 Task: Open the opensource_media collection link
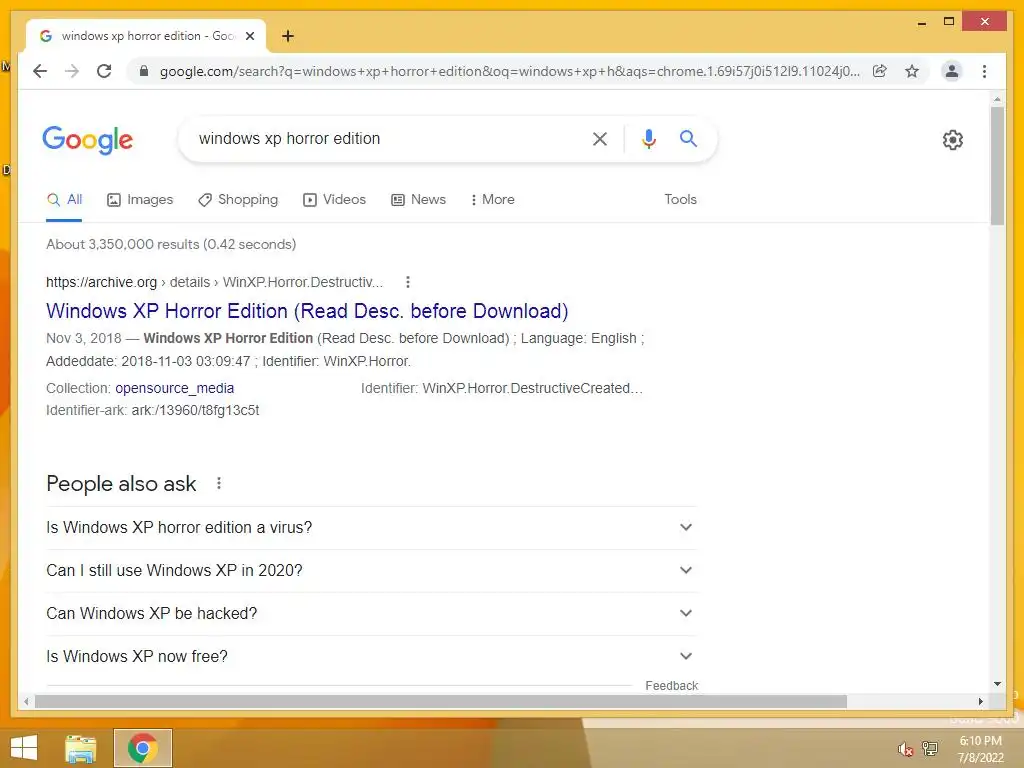(174, 389)
